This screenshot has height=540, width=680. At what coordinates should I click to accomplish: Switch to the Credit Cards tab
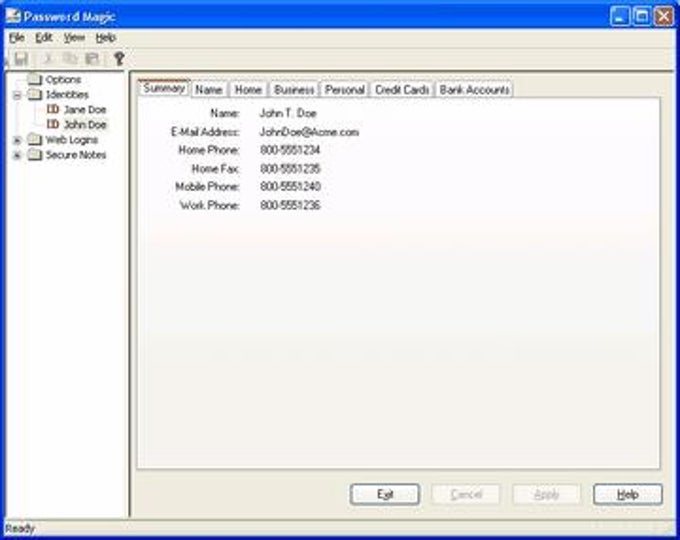pyautogui.click(x=402, y=90)
